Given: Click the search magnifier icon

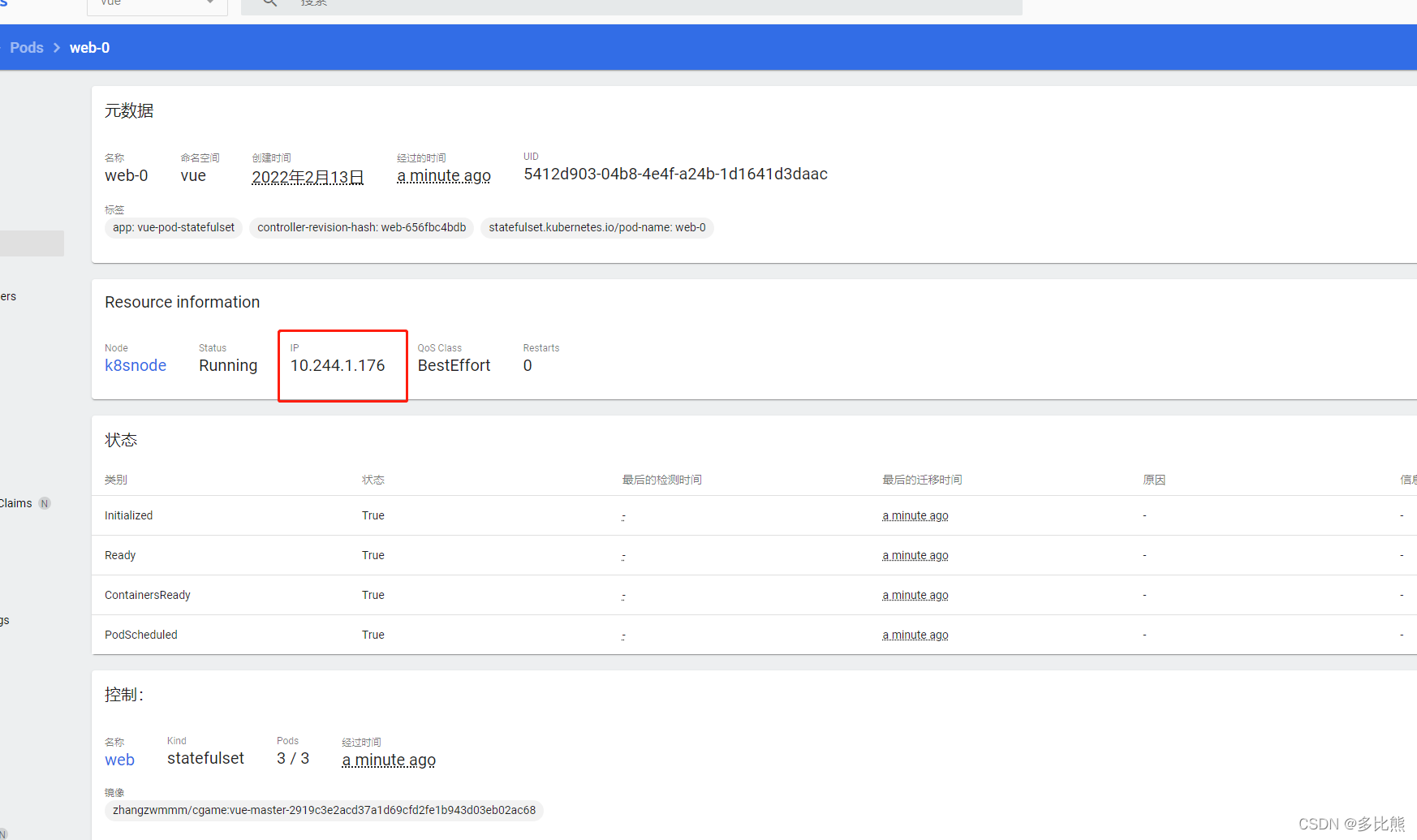Looking at the screenshot, I should click(270, 3).
